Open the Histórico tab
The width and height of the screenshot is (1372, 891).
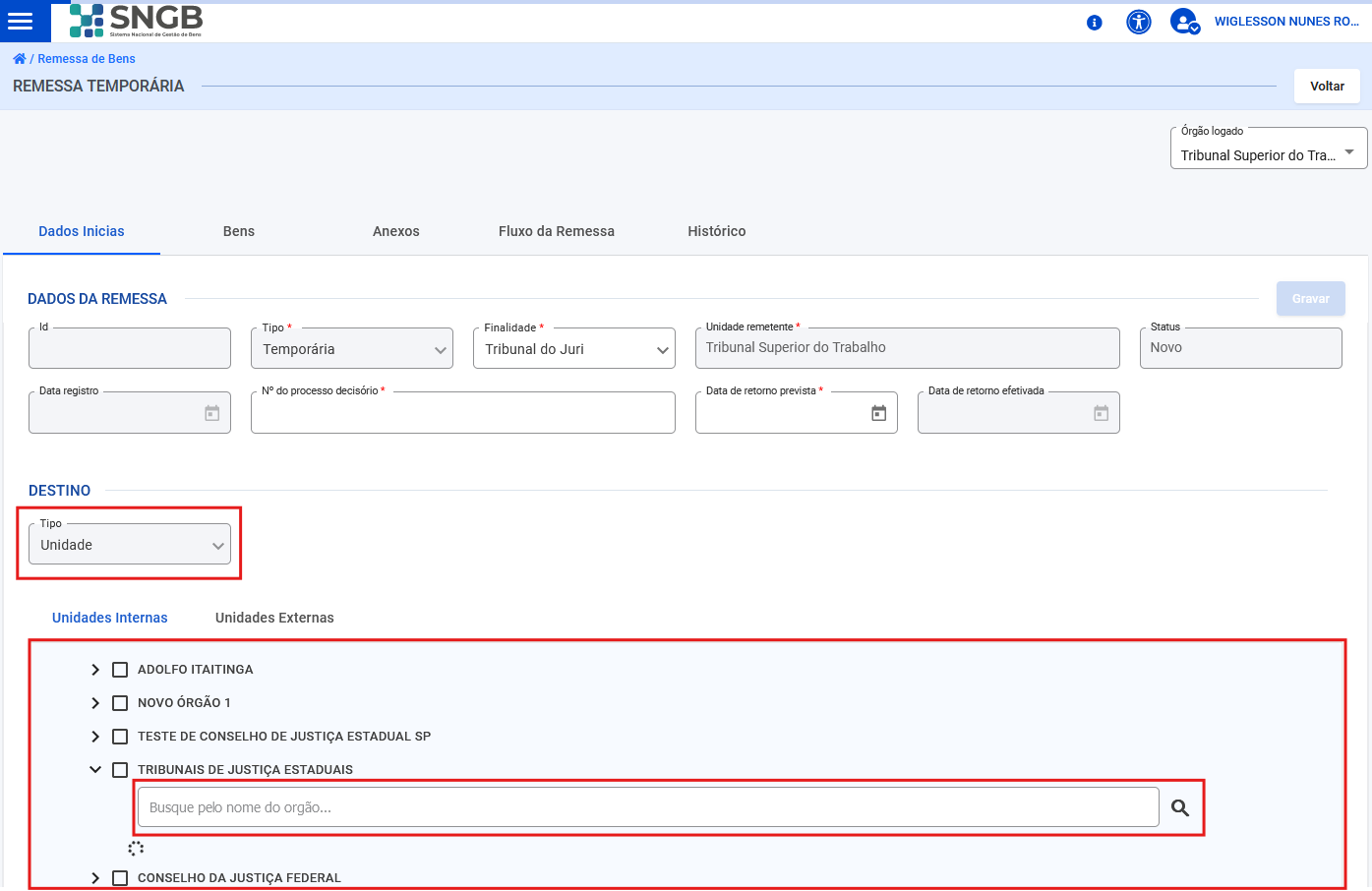717,231
